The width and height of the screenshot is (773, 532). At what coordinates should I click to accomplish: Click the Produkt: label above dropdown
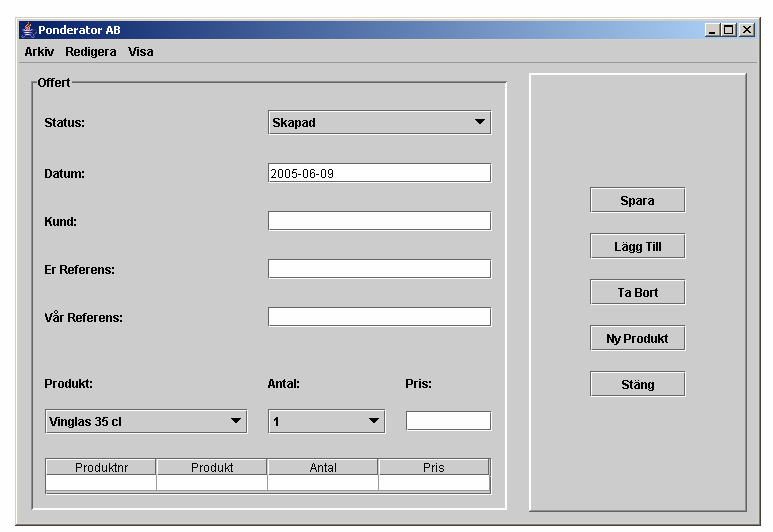pos(69,384)
